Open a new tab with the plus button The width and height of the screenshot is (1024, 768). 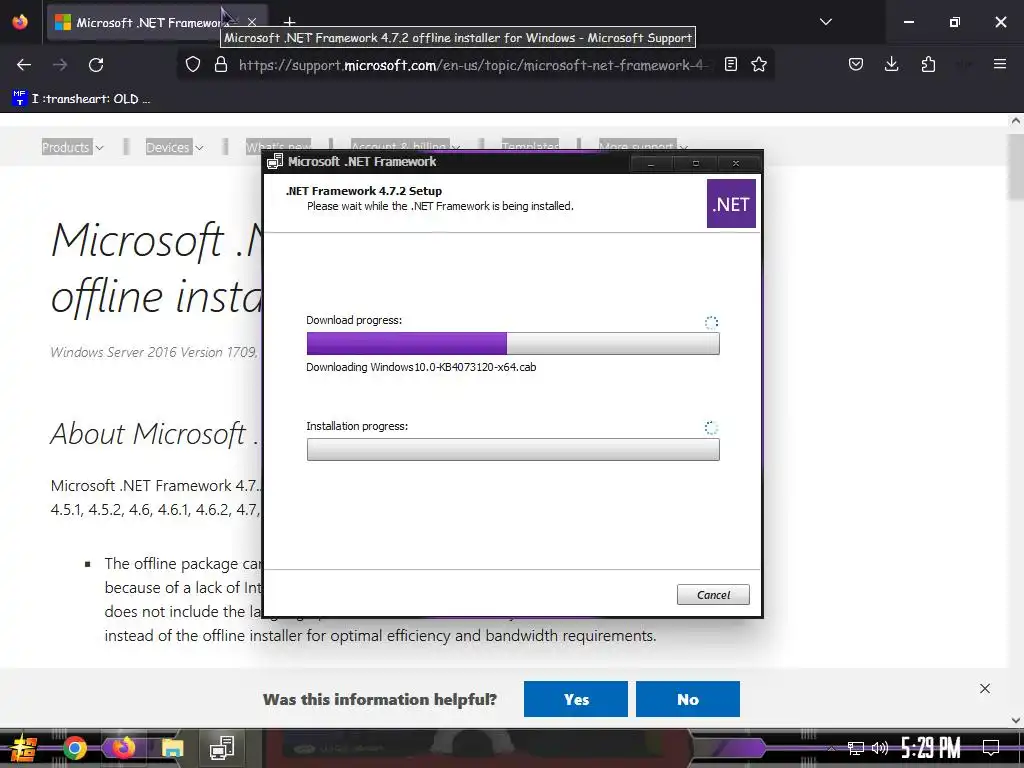tap(290, 22)
